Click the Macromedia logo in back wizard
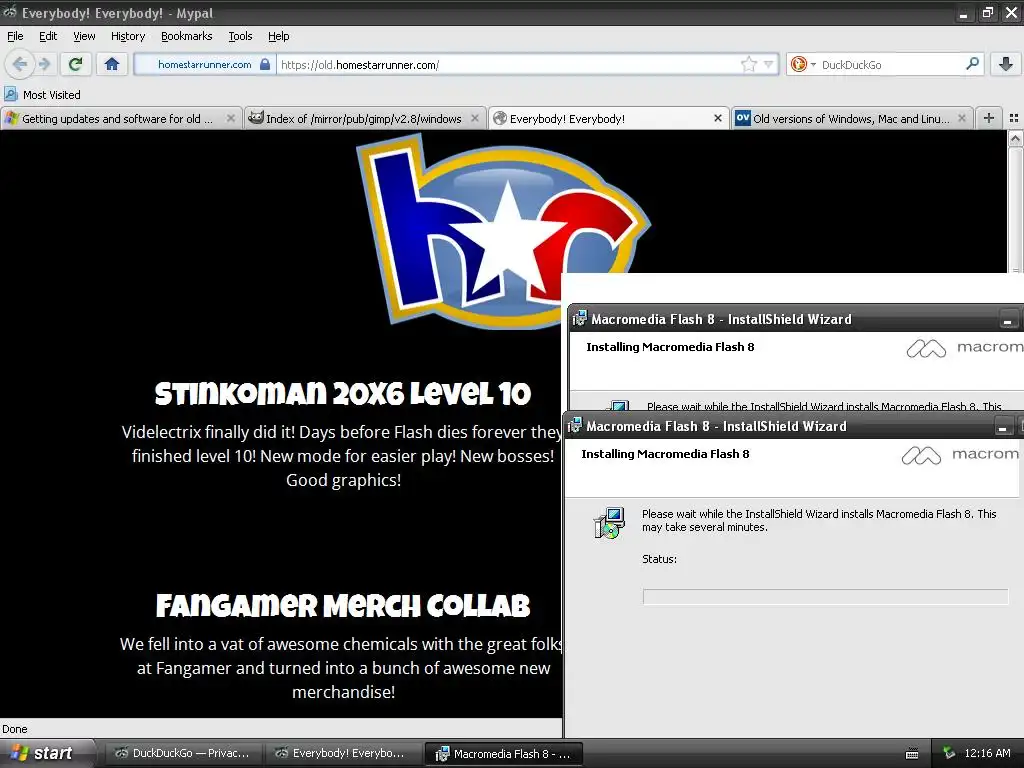This screenshot has height=768, width=1024. [965, 347]
